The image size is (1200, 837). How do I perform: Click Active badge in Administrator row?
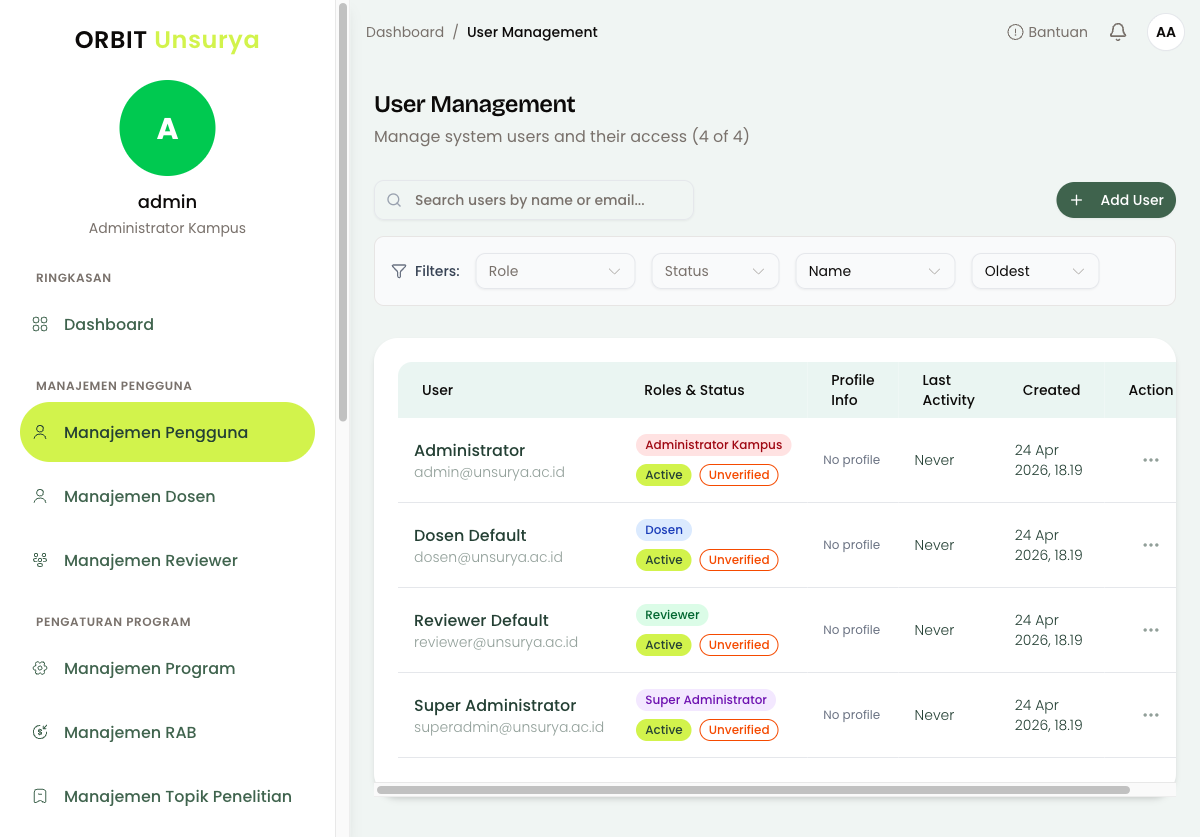664,475
